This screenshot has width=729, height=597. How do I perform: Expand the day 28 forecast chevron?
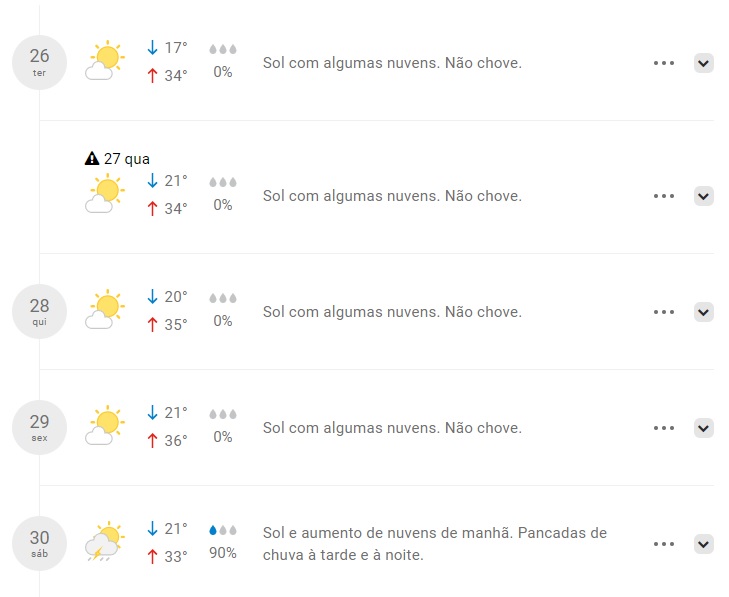pyautogui.click(x=703, y=312)
